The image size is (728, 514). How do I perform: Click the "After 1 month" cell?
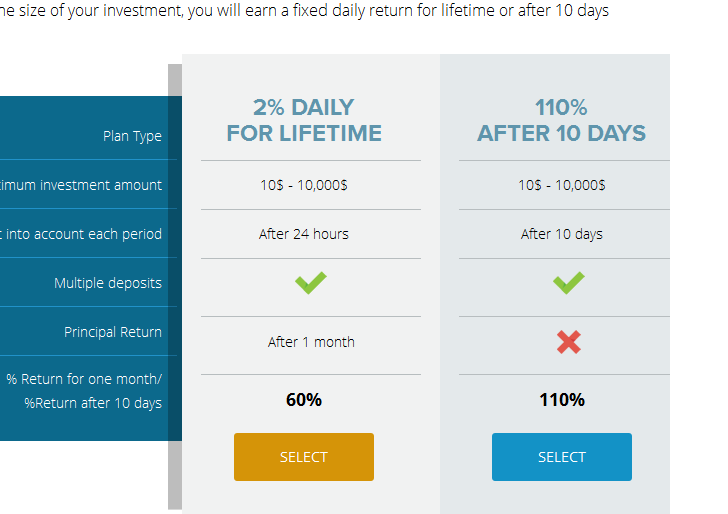[x=311, y=342]
